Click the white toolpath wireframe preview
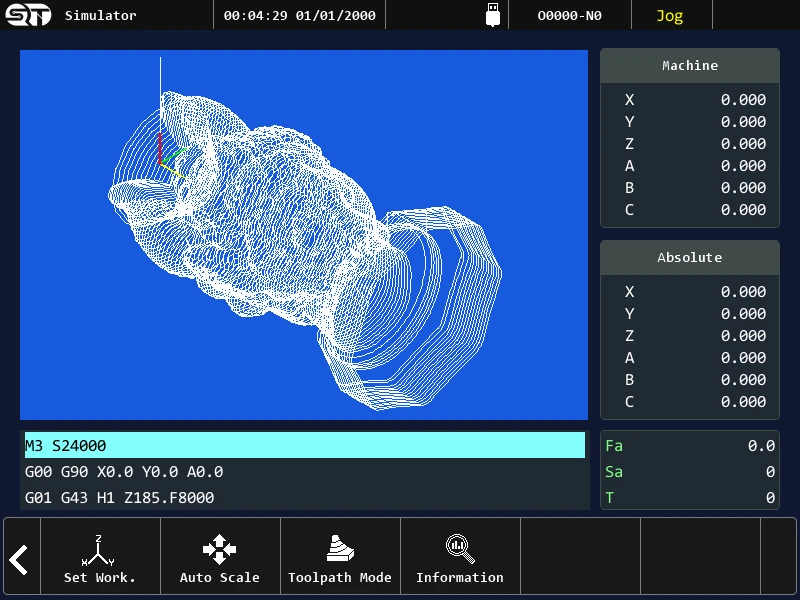 pos(305,251)
